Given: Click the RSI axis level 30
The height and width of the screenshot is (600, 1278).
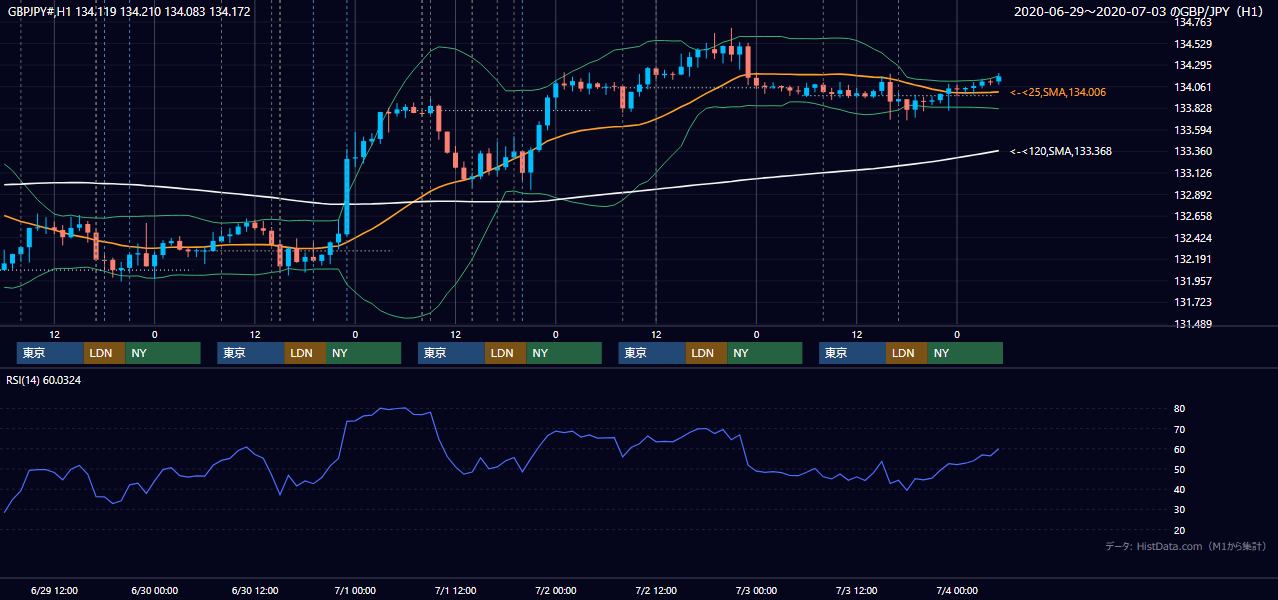Looking at the screenshot, I should 1180,510.
